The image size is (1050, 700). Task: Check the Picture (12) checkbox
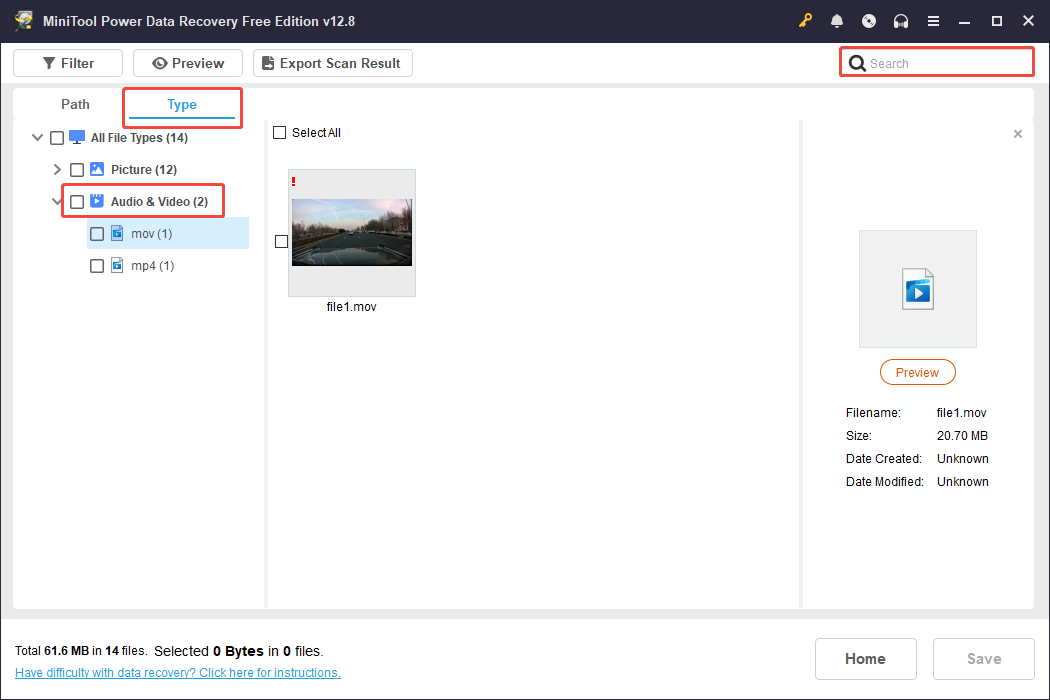point(77,169)
